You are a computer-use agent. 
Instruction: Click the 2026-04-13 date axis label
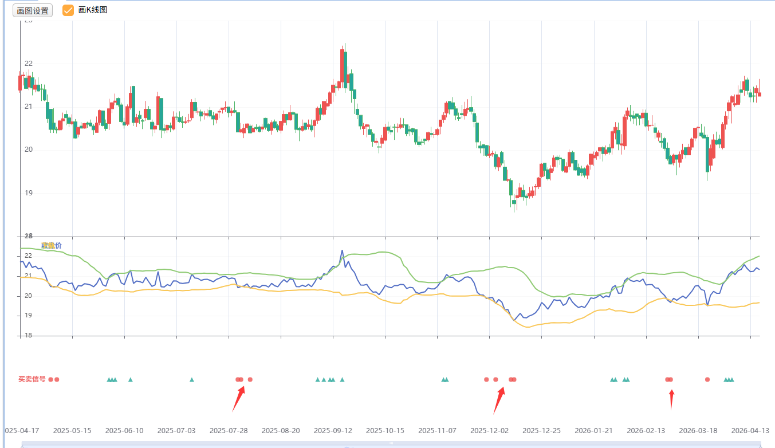751,430
